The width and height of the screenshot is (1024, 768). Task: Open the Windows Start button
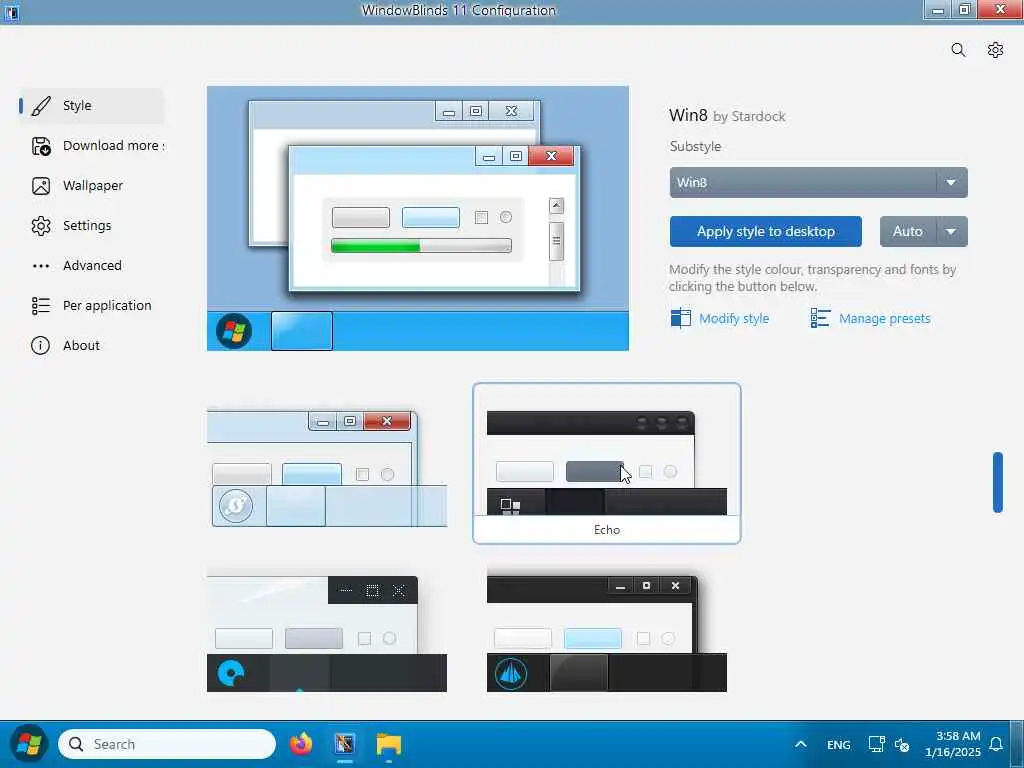[29, 744]
